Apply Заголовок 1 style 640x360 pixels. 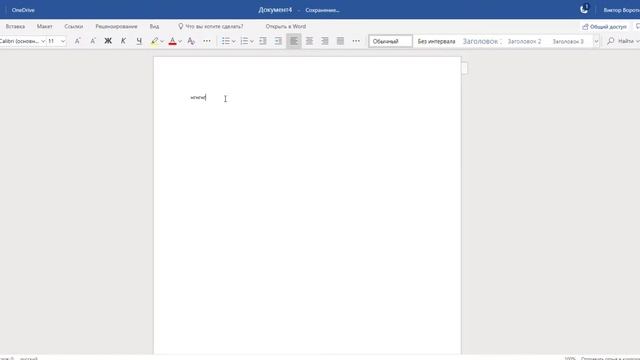point(481,41)
